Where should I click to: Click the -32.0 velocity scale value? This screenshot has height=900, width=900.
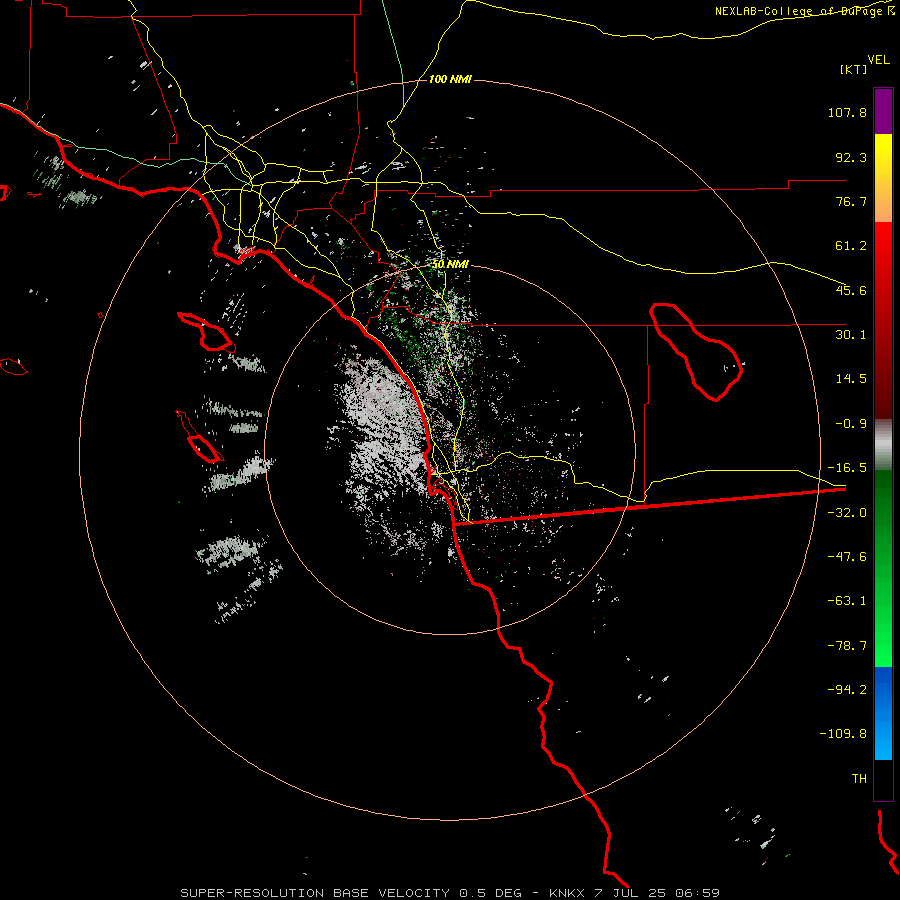(847, 513)
